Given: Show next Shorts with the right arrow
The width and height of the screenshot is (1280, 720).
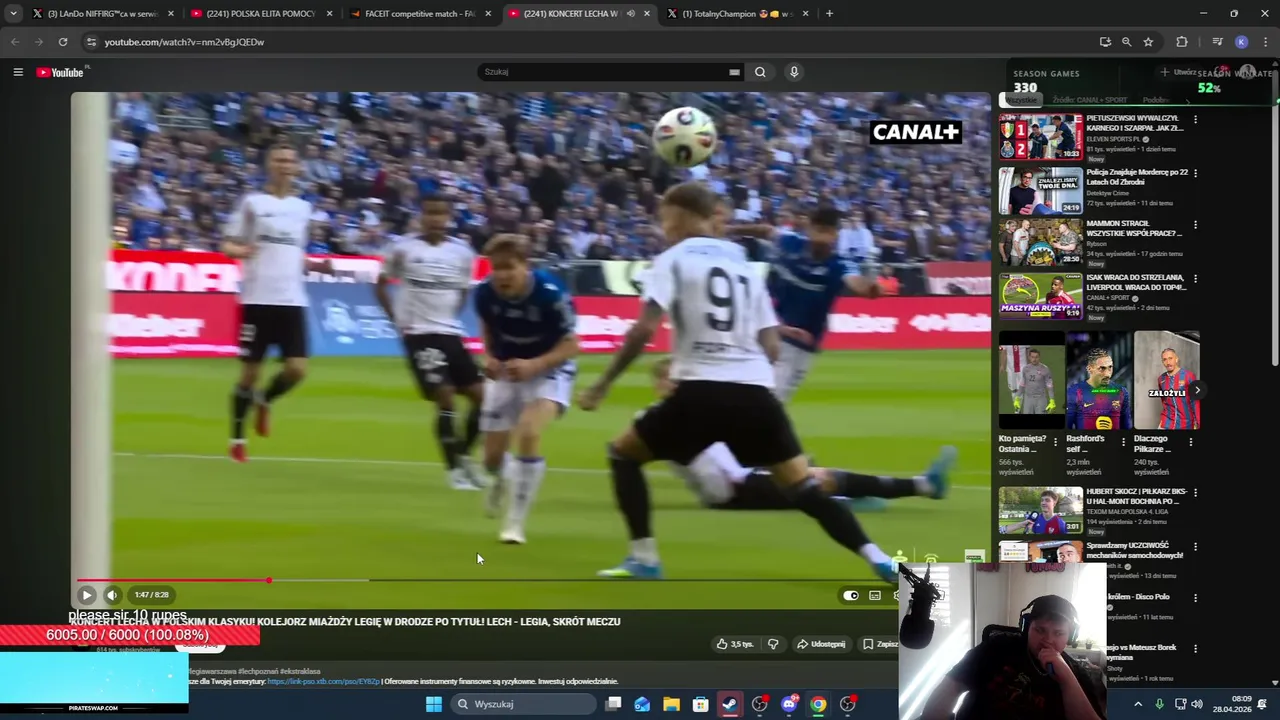Looking at the screenshot, I should [x=1197, y=390].
